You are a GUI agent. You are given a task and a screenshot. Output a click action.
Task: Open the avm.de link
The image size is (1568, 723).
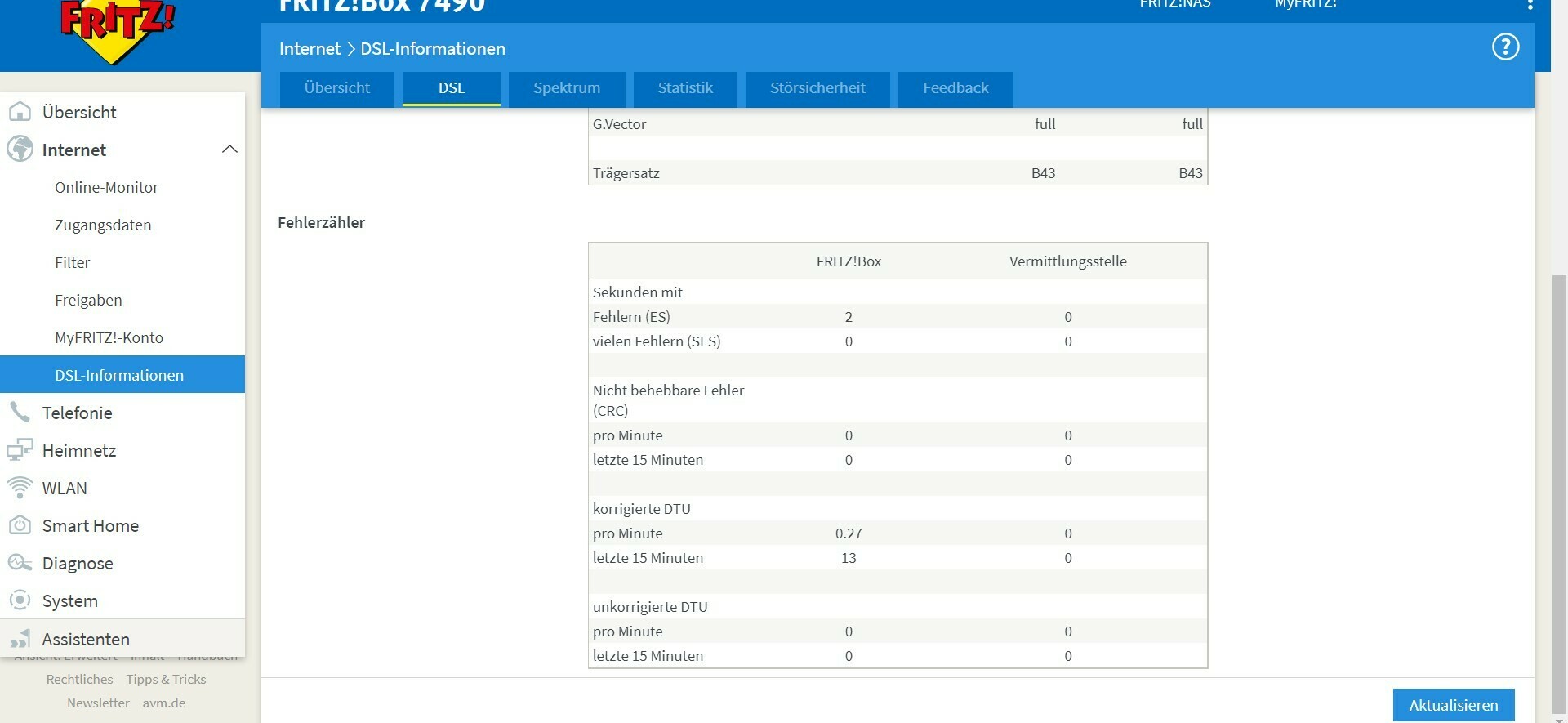[x=164, y=703]
